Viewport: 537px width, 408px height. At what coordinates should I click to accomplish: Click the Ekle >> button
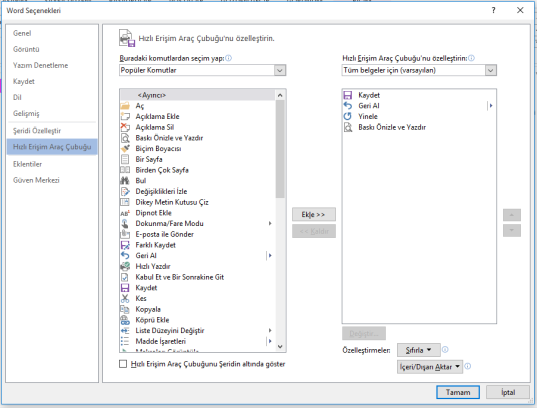(314, 214)
